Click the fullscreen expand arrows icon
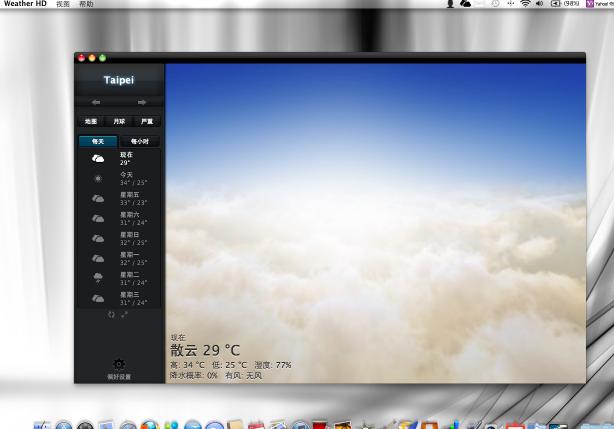614x429 pixels. (x=125, y=314)
